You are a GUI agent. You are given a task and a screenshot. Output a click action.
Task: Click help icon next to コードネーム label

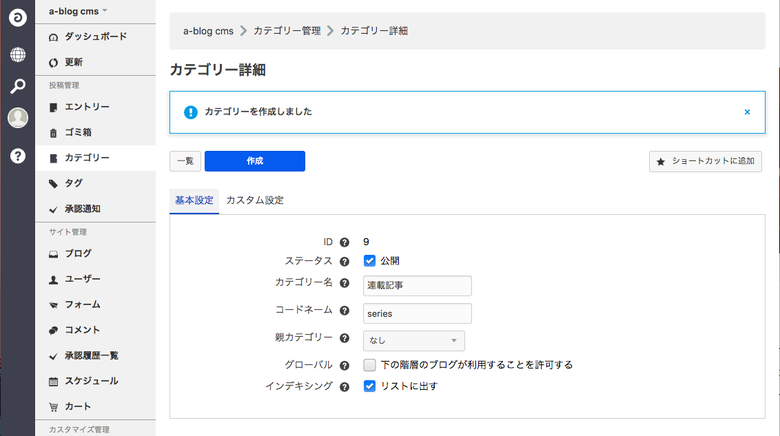[x=344, y=310]
